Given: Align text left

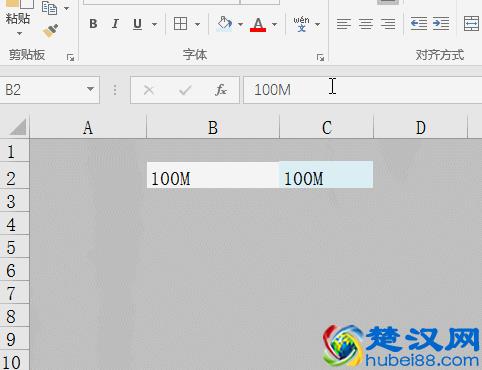Looking at the screenshot, I should (x=344, y=24).
